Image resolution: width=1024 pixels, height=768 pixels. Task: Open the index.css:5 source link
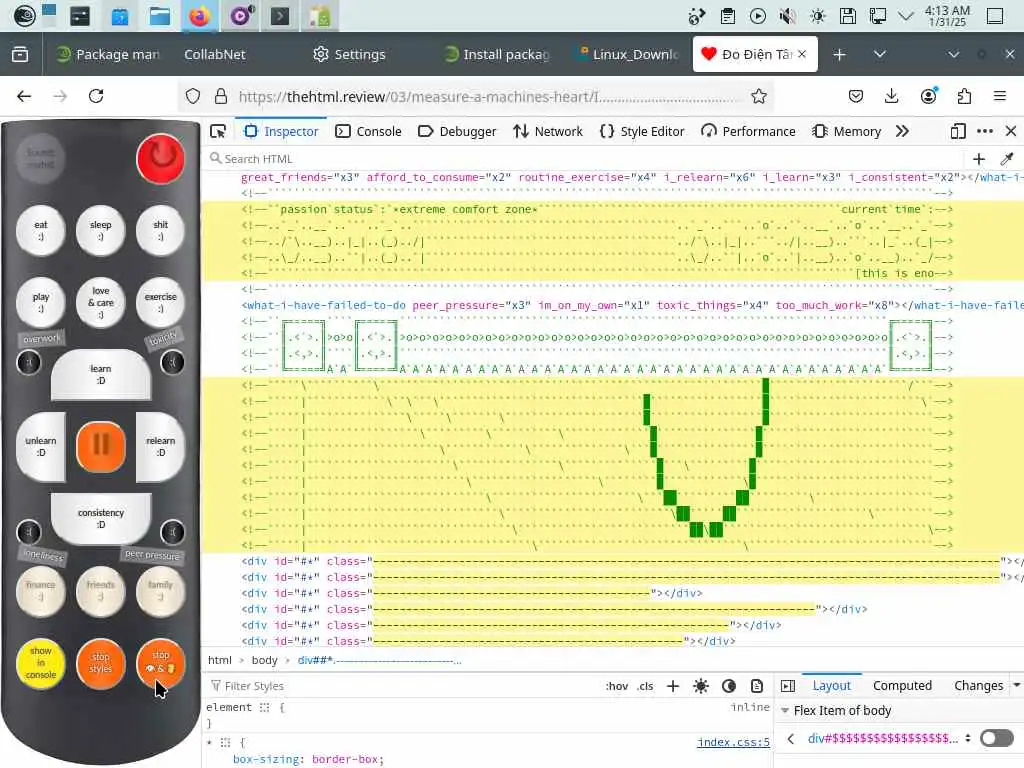pos(733,742)
